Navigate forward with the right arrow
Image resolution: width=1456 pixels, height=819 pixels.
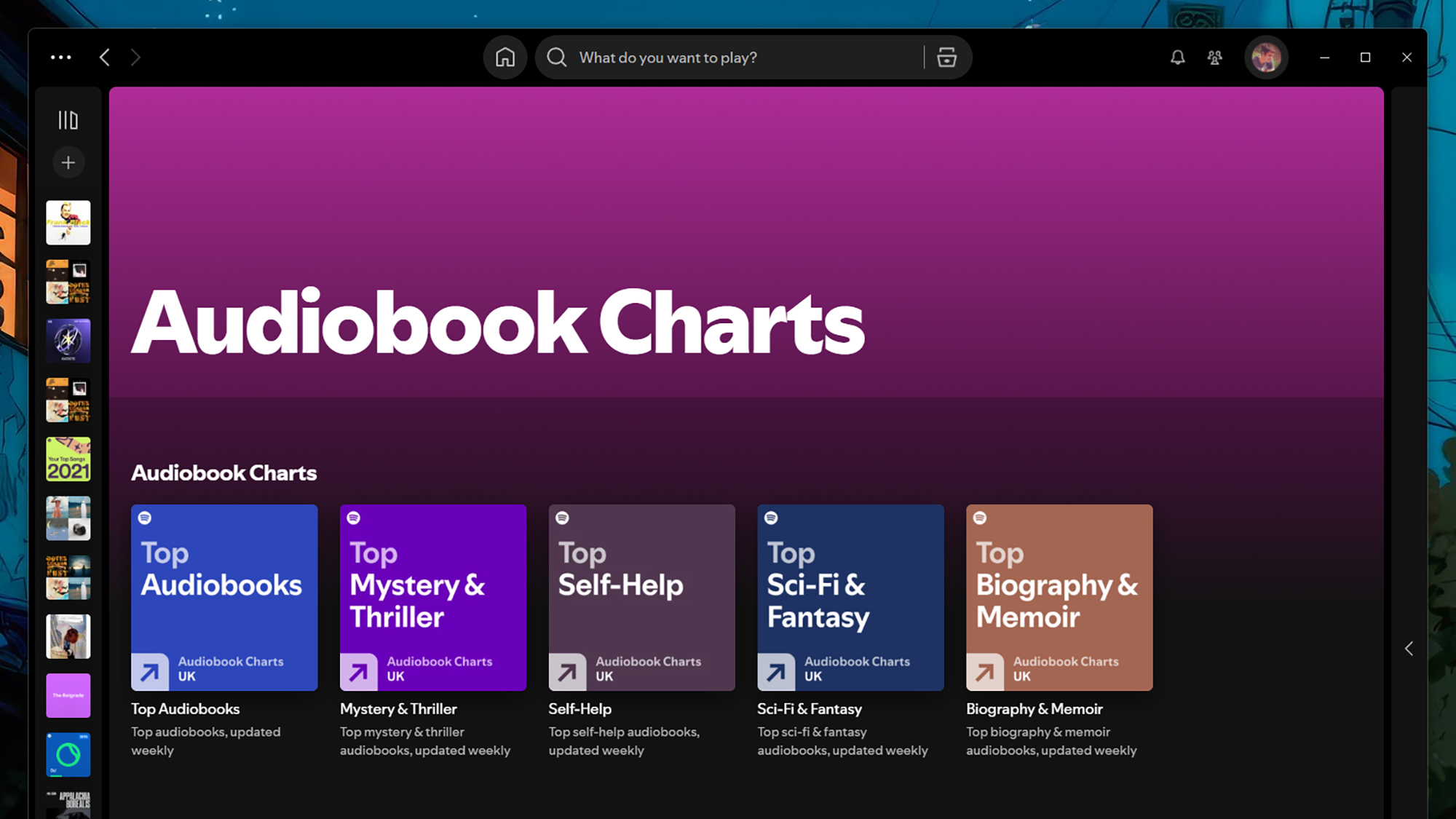pos(135,57)
